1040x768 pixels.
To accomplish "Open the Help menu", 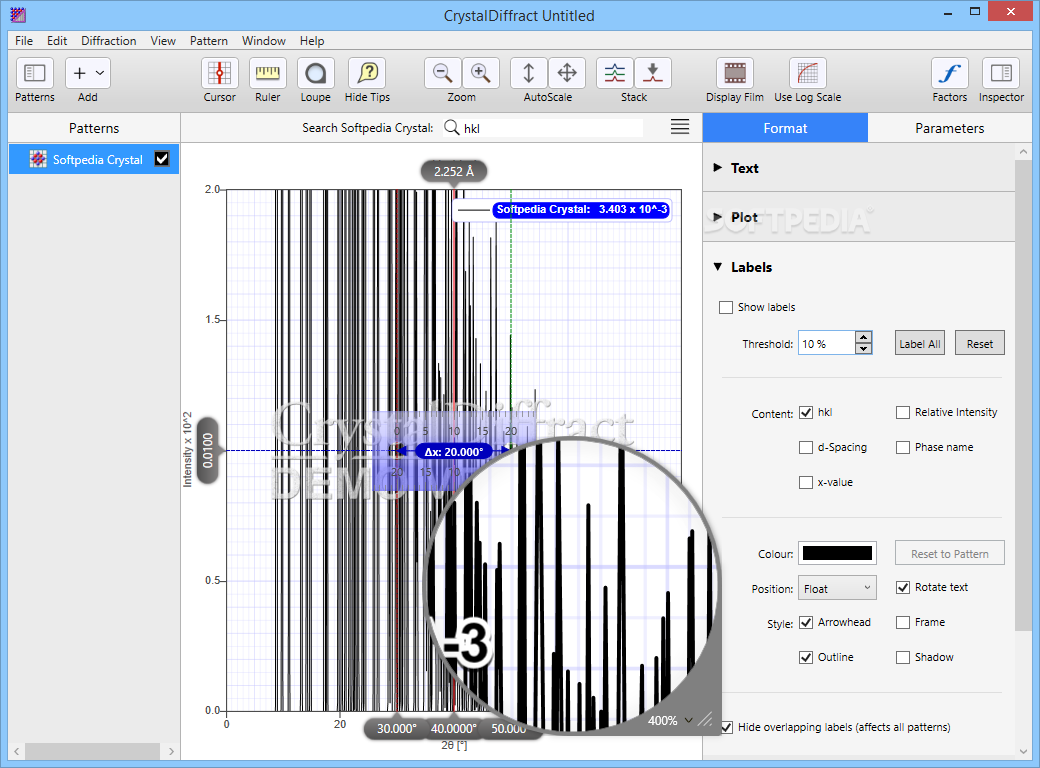I will [312, 40].
